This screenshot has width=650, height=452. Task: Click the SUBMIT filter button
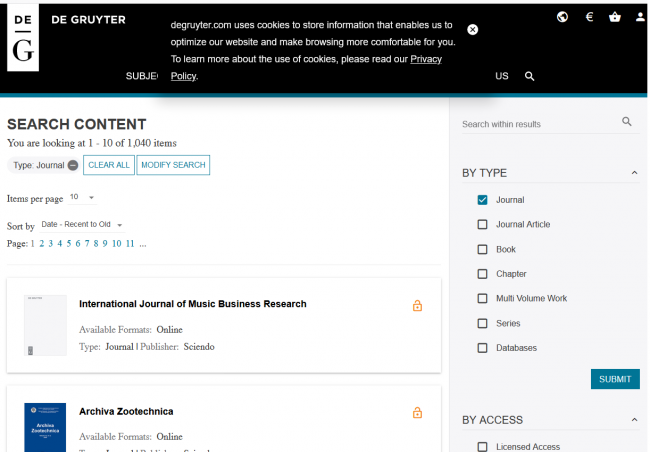pyautogui.click(x=615, y=379)
